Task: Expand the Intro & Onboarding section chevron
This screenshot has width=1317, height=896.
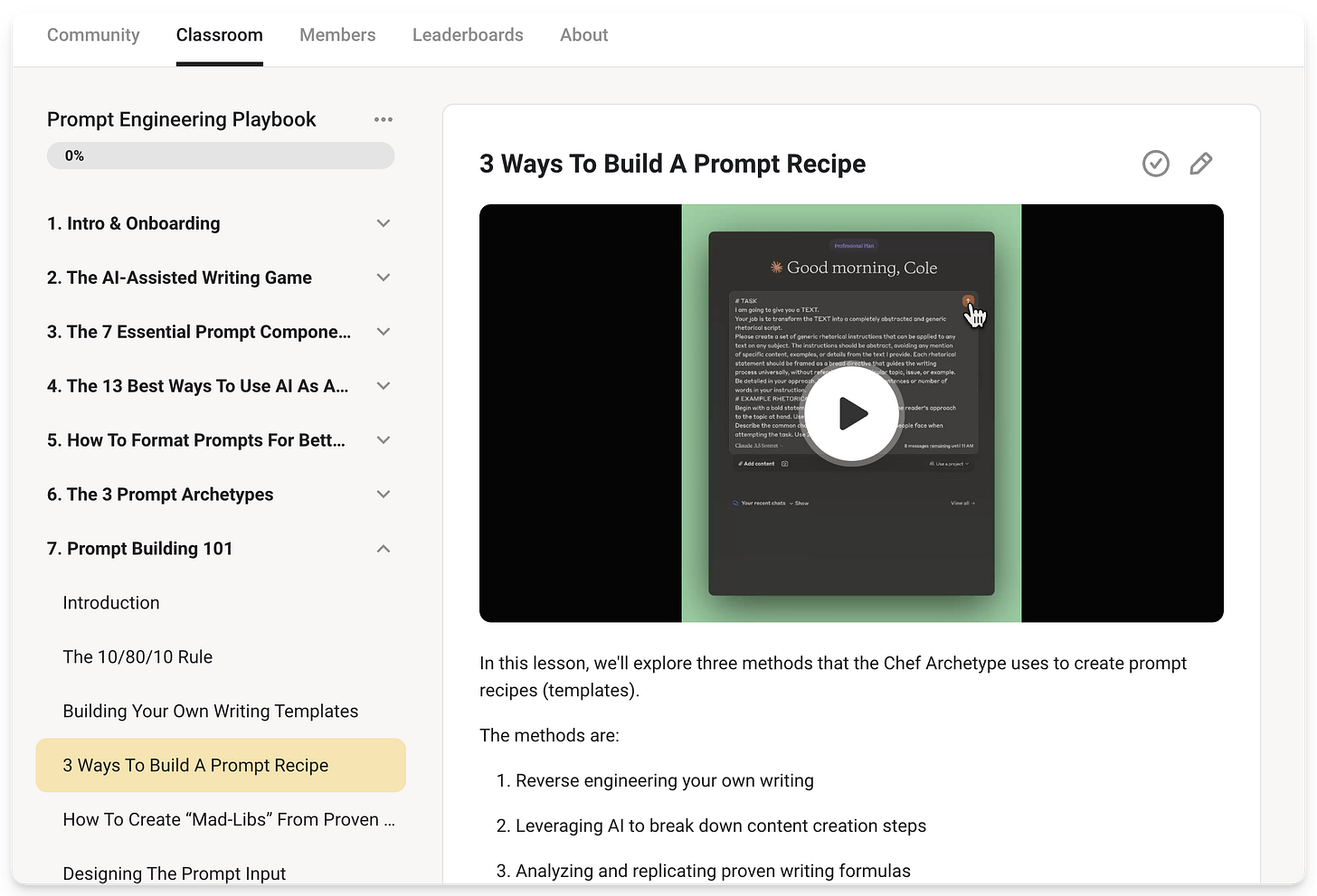Action: 384,223
